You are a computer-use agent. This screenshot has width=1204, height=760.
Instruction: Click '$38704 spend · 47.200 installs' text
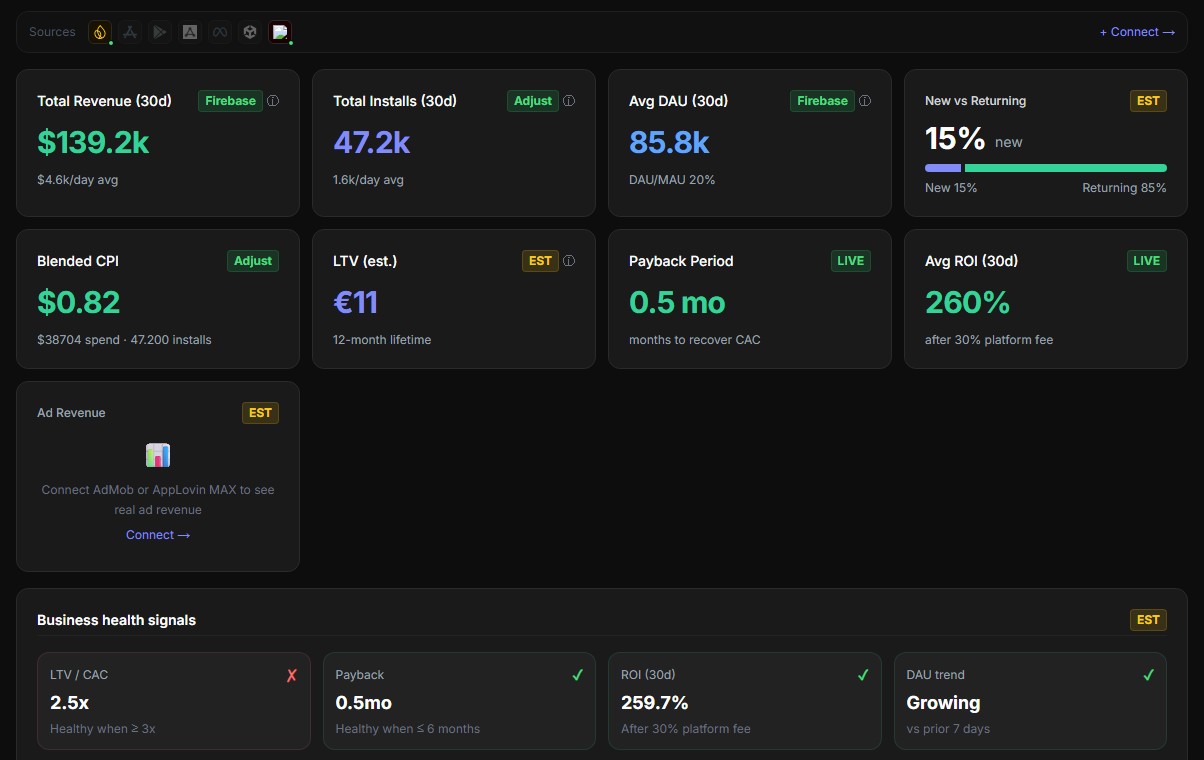[124, 340]
